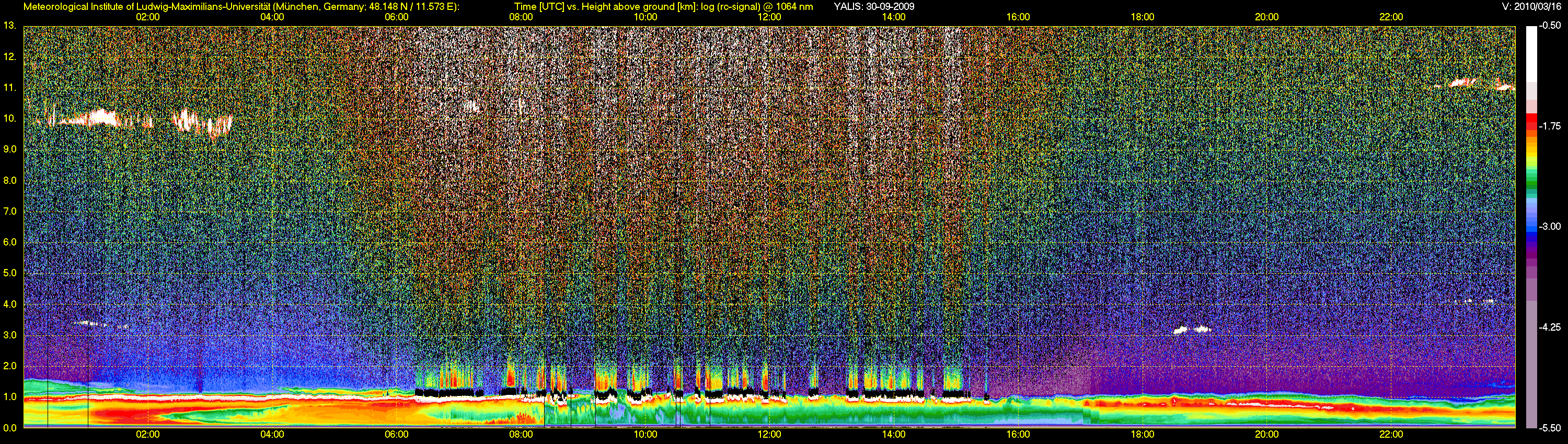The width and height of the screenshot is (1568, 444).
Task: Select 12:00 on the bottom time axis
Action: click(x=769, y=434)
